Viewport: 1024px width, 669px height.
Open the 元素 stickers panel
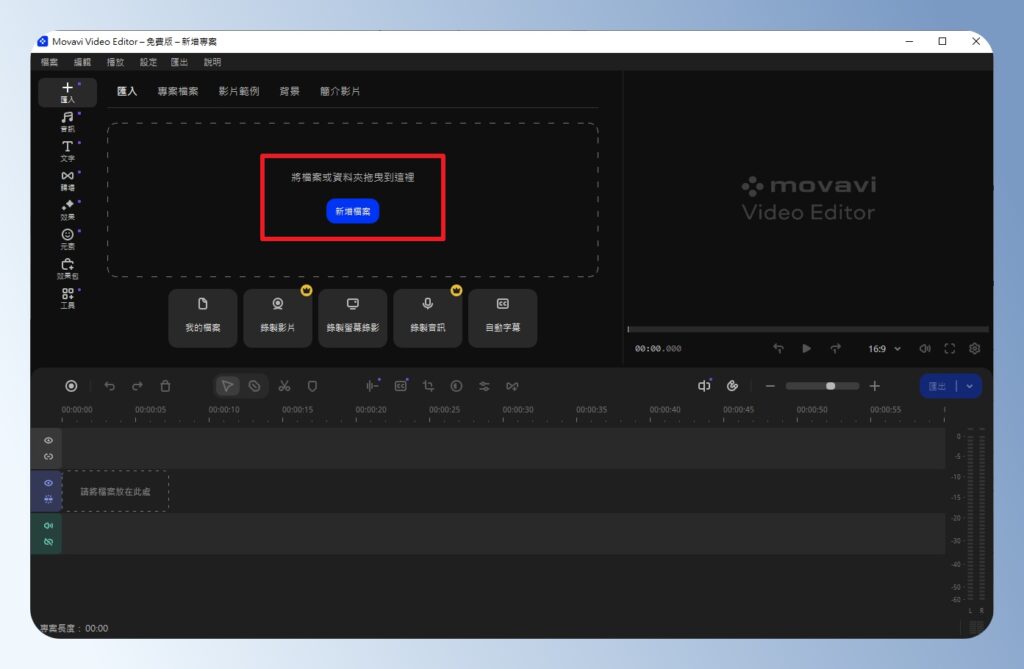[67, 237]
